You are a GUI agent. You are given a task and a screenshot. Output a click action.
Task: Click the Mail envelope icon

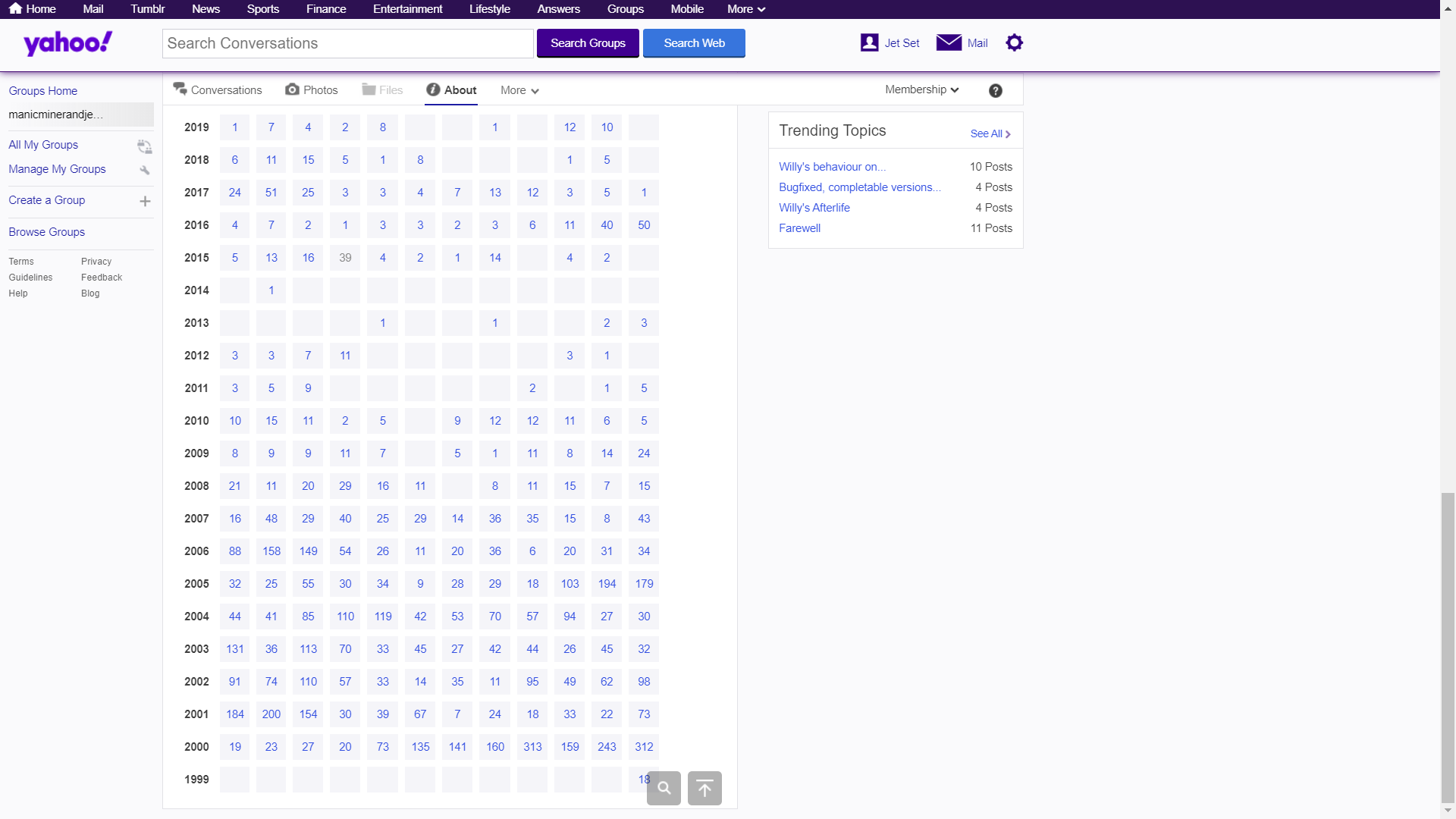tap(949, 42)
